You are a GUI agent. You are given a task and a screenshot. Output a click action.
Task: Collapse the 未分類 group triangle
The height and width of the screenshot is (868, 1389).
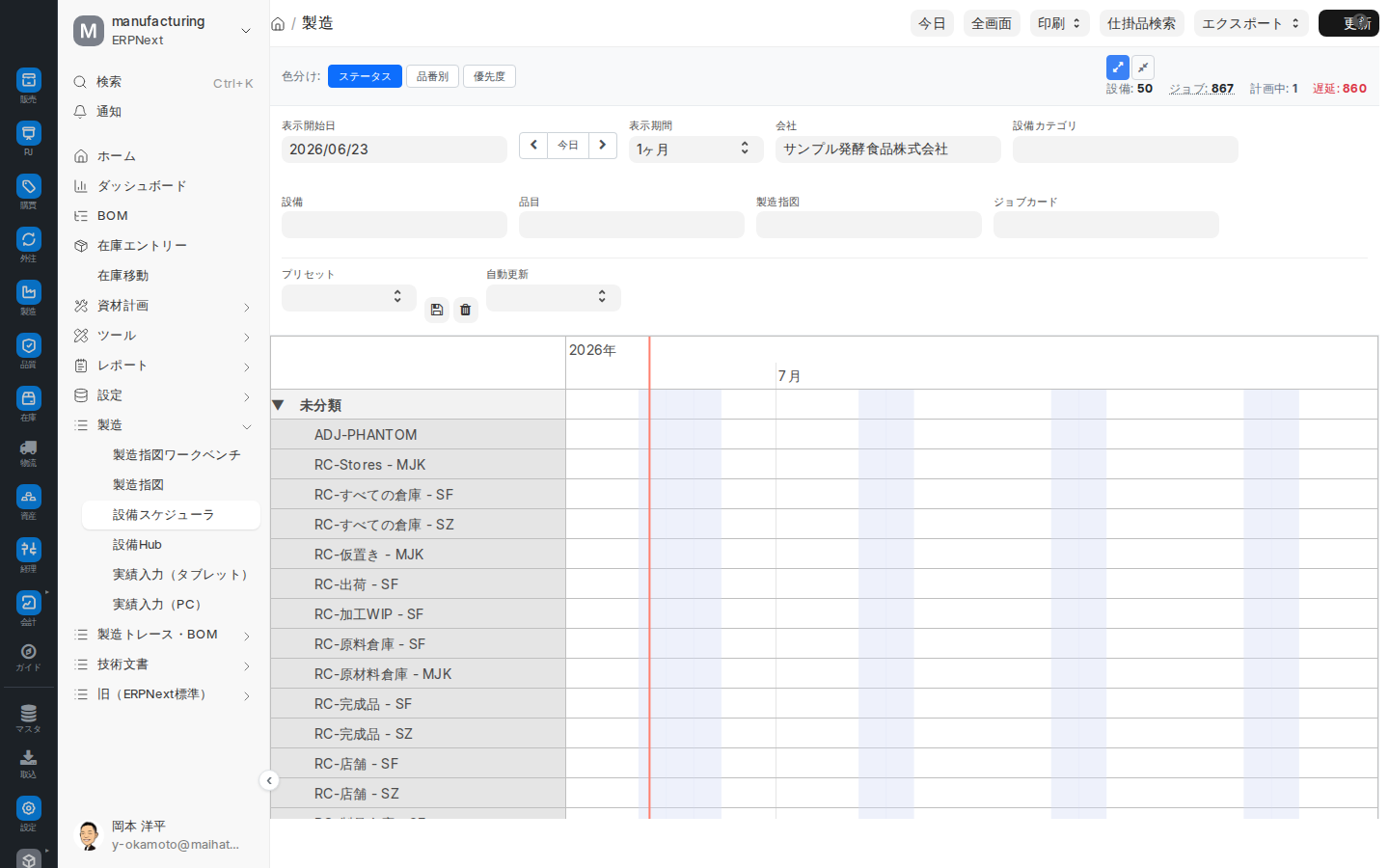(278, 405)
